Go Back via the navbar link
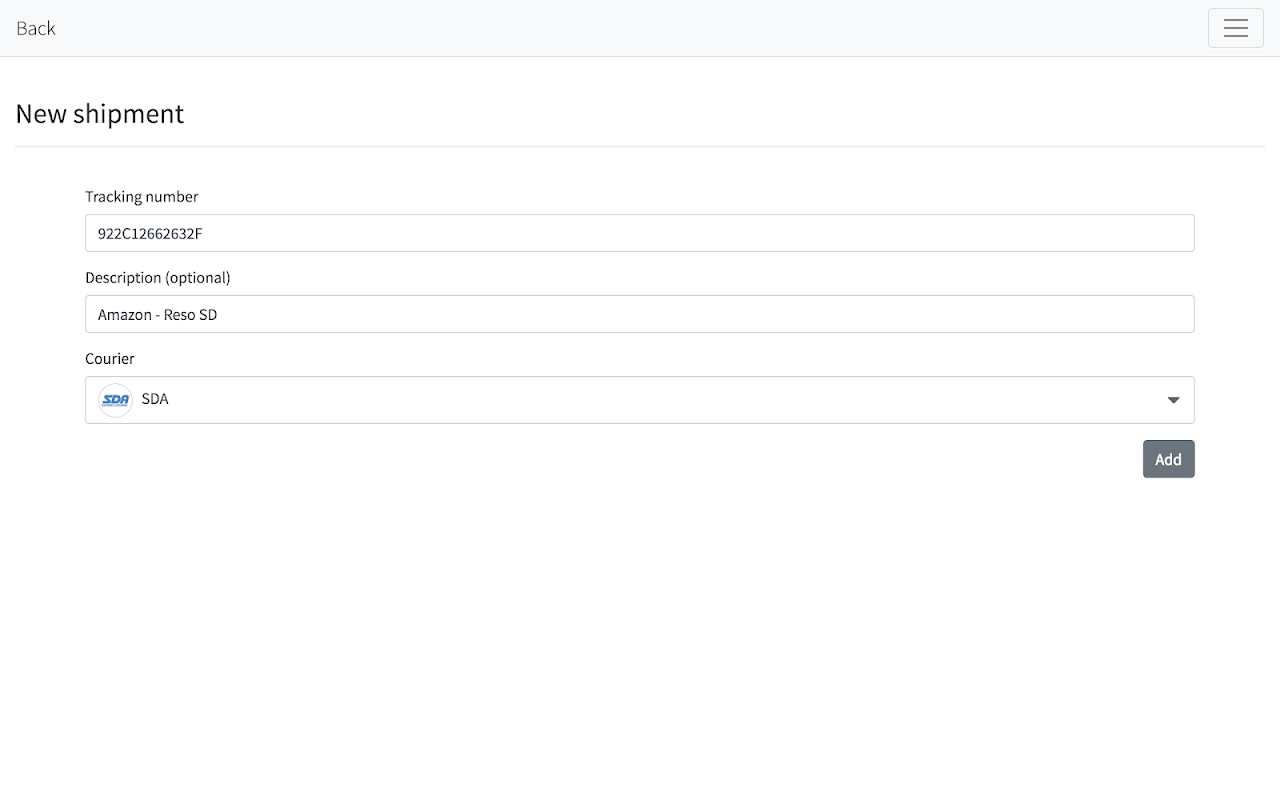 click(x=36, y=28)
